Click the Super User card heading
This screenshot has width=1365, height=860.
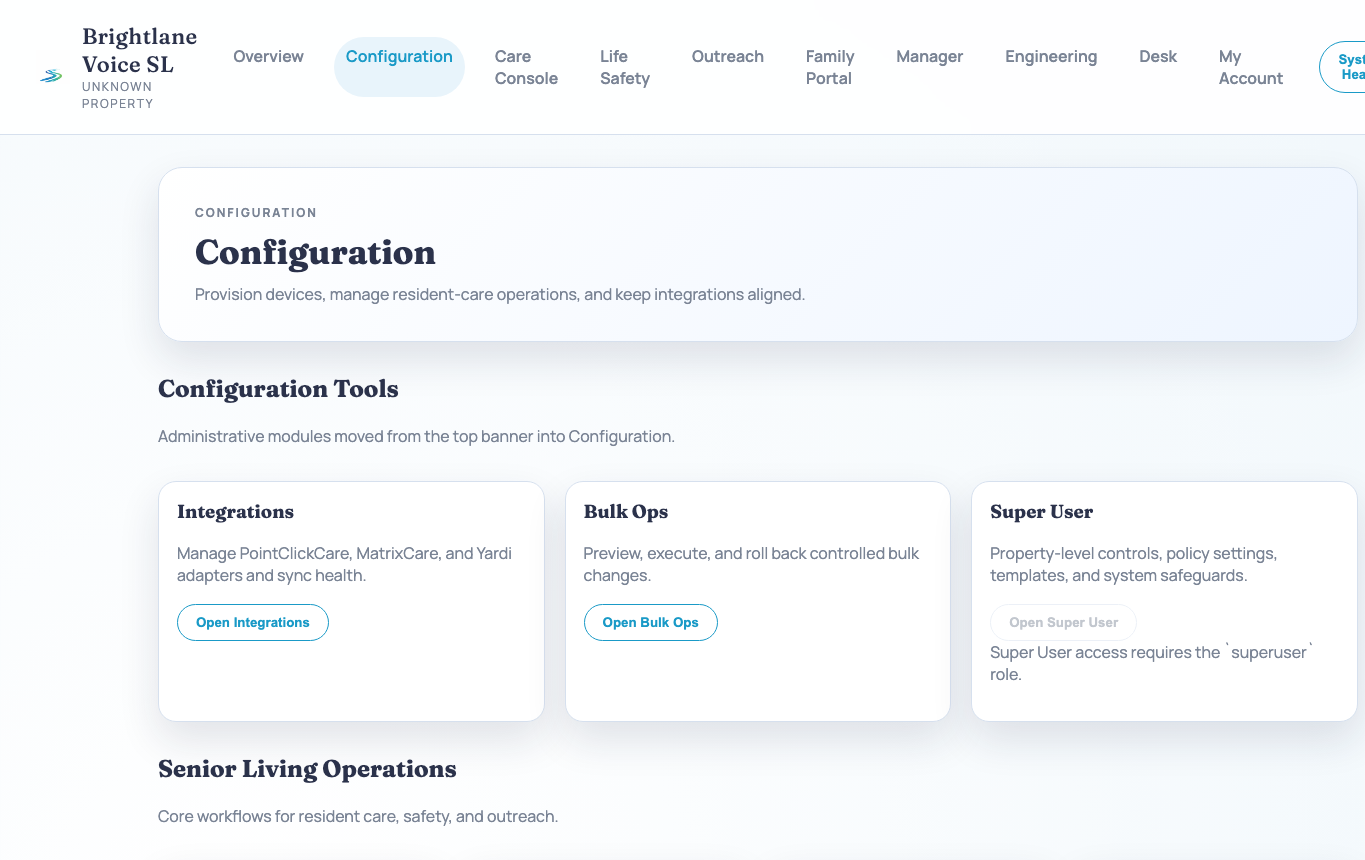pyautogui.click(x=1041, y=512)
